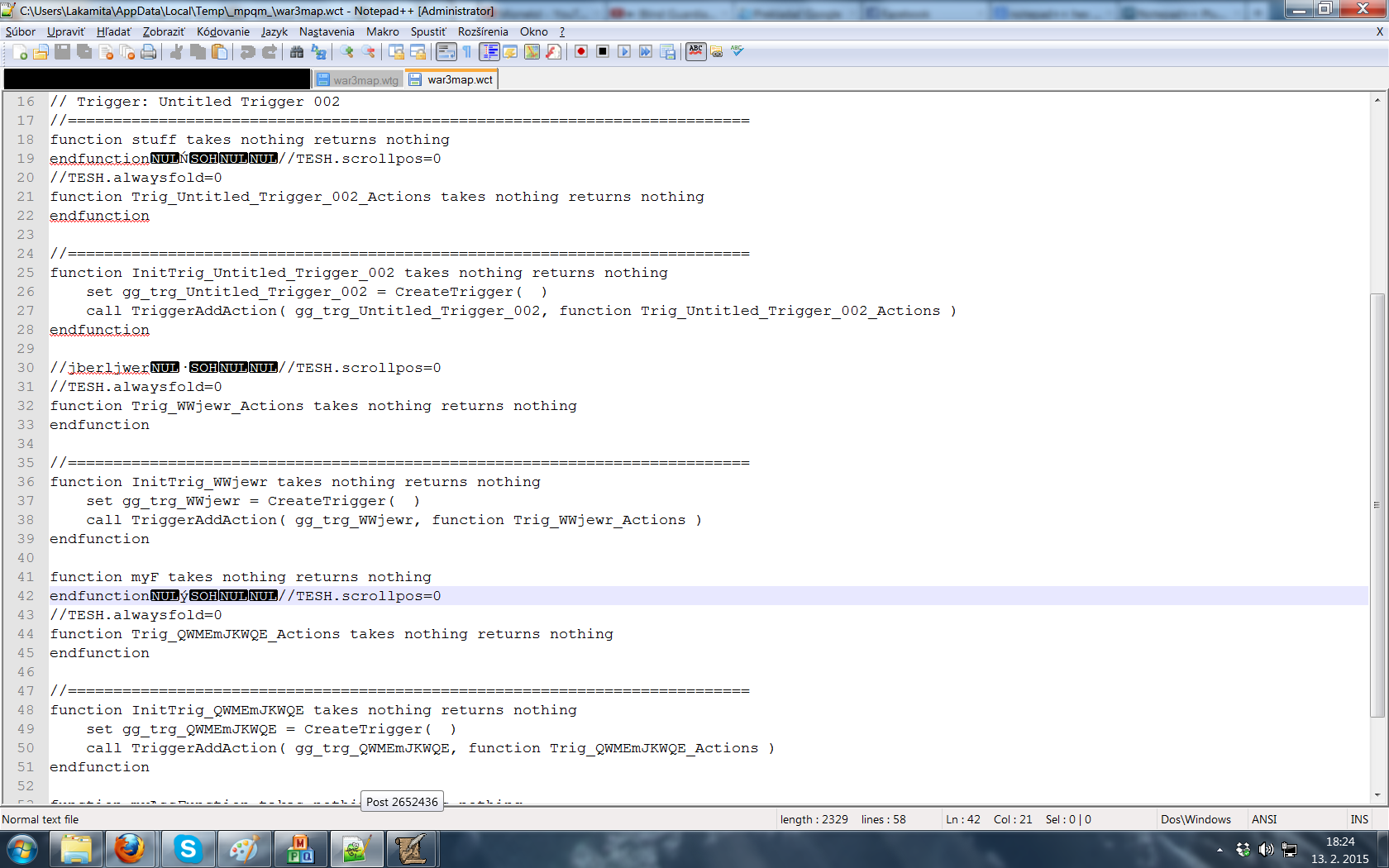Play back the recorded macro
Screen dimensions: 1389x868
[x=624, y=52]
